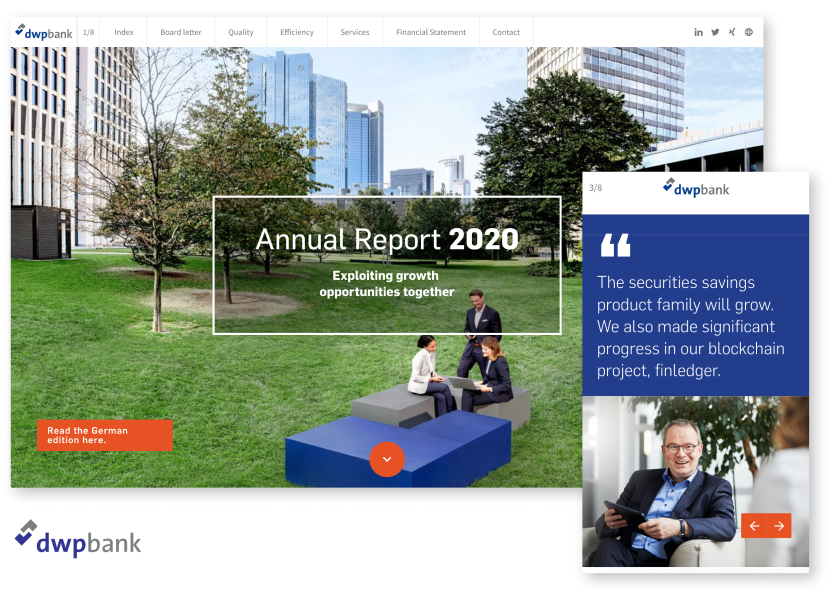Click the Annual Report 2020 title box

(387, 265)
